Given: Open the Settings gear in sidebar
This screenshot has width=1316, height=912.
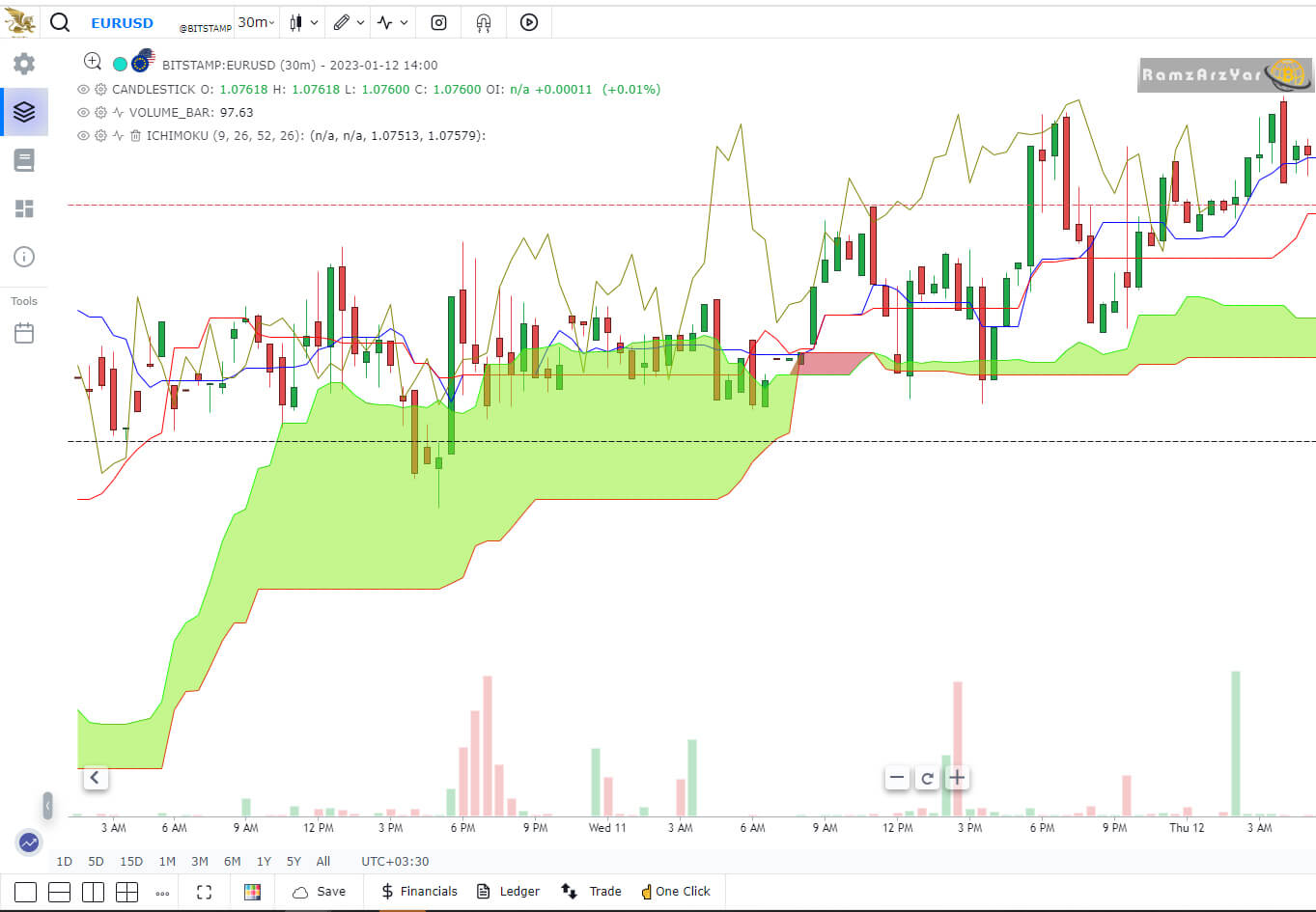Looking at the screenshot, I should pyautogui.click(x=24, y=64).
